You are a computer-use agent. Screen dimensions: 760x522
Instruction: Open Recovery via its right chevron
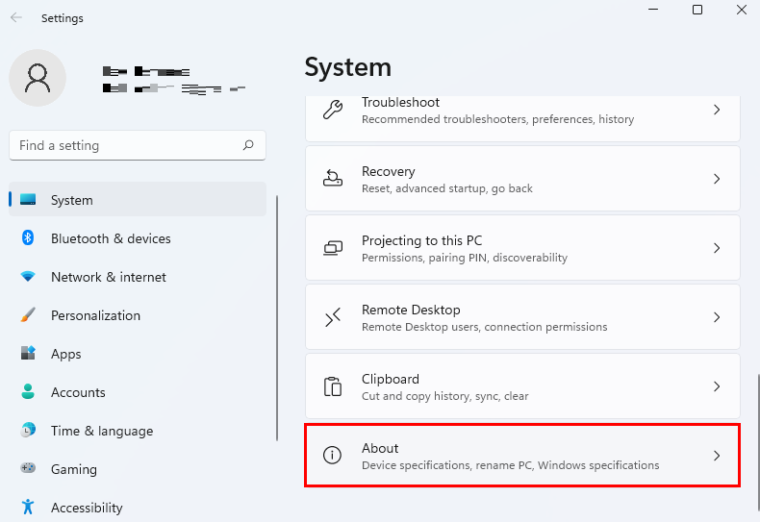[717, 179]
